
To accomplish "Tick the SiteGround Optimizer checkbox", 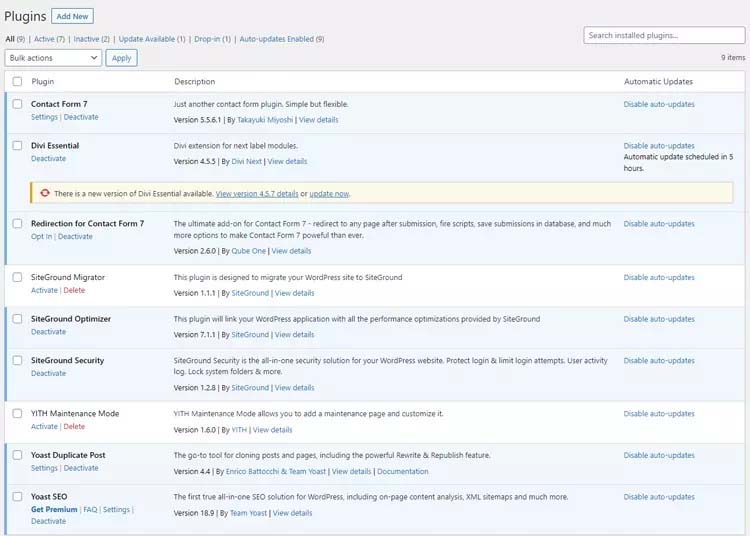I will [x=17, y=318].
